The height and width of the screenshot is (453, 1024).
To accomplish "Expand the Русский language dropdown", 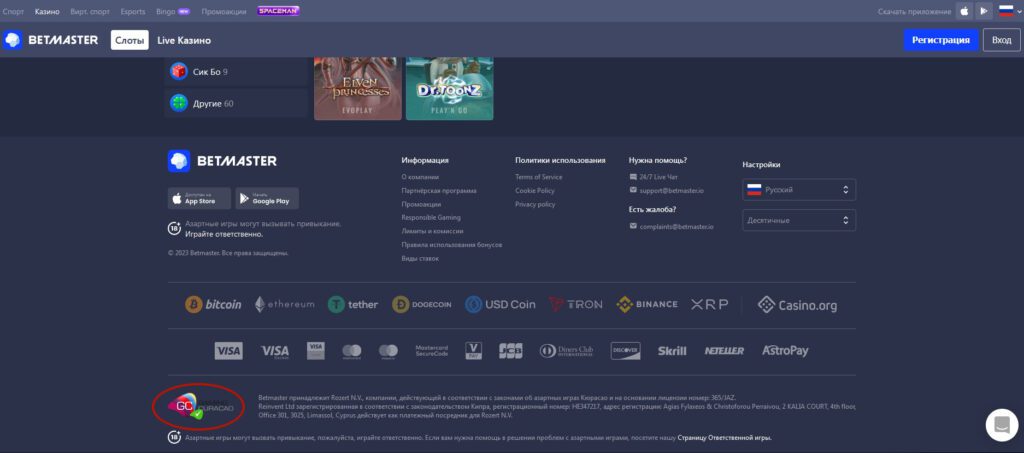I will [x=799, y=190].
